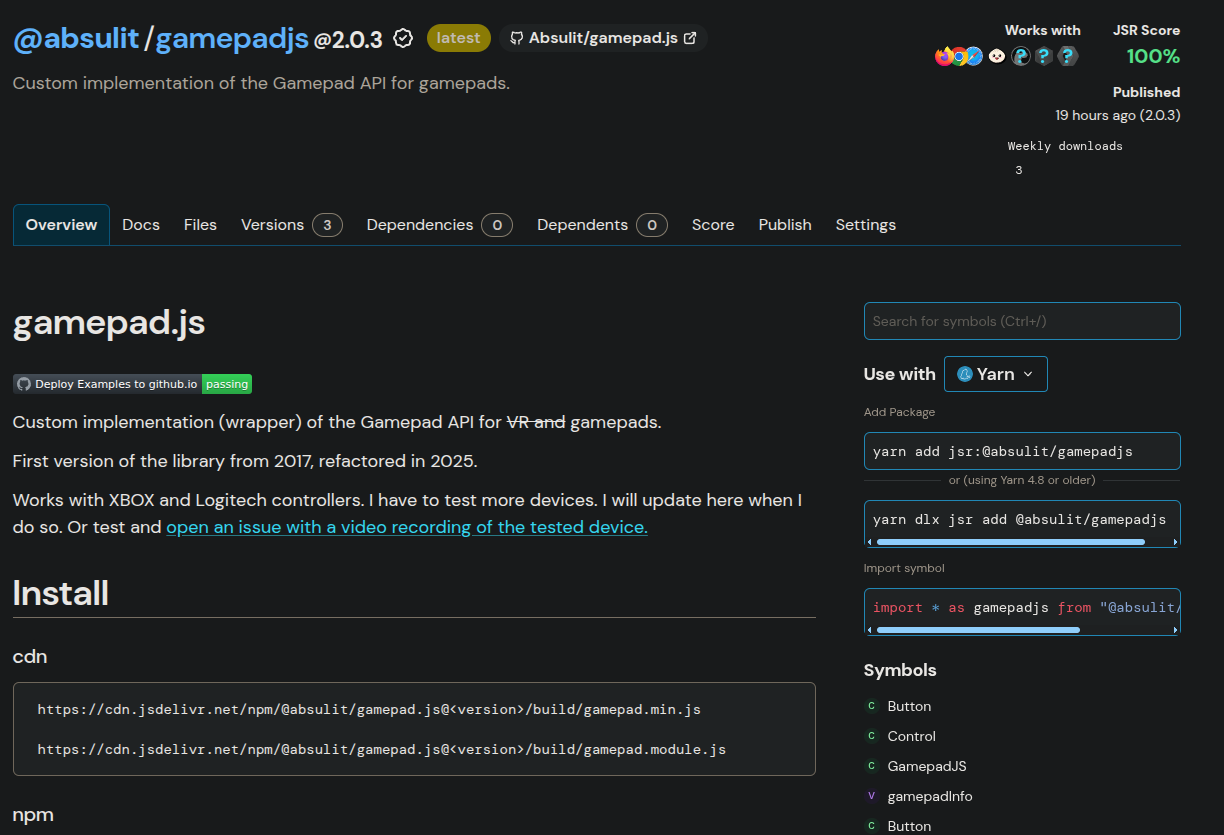Click the yellow 'latest' version tag
Viewport: 1224px width, 835px height.
pos(459,38)
